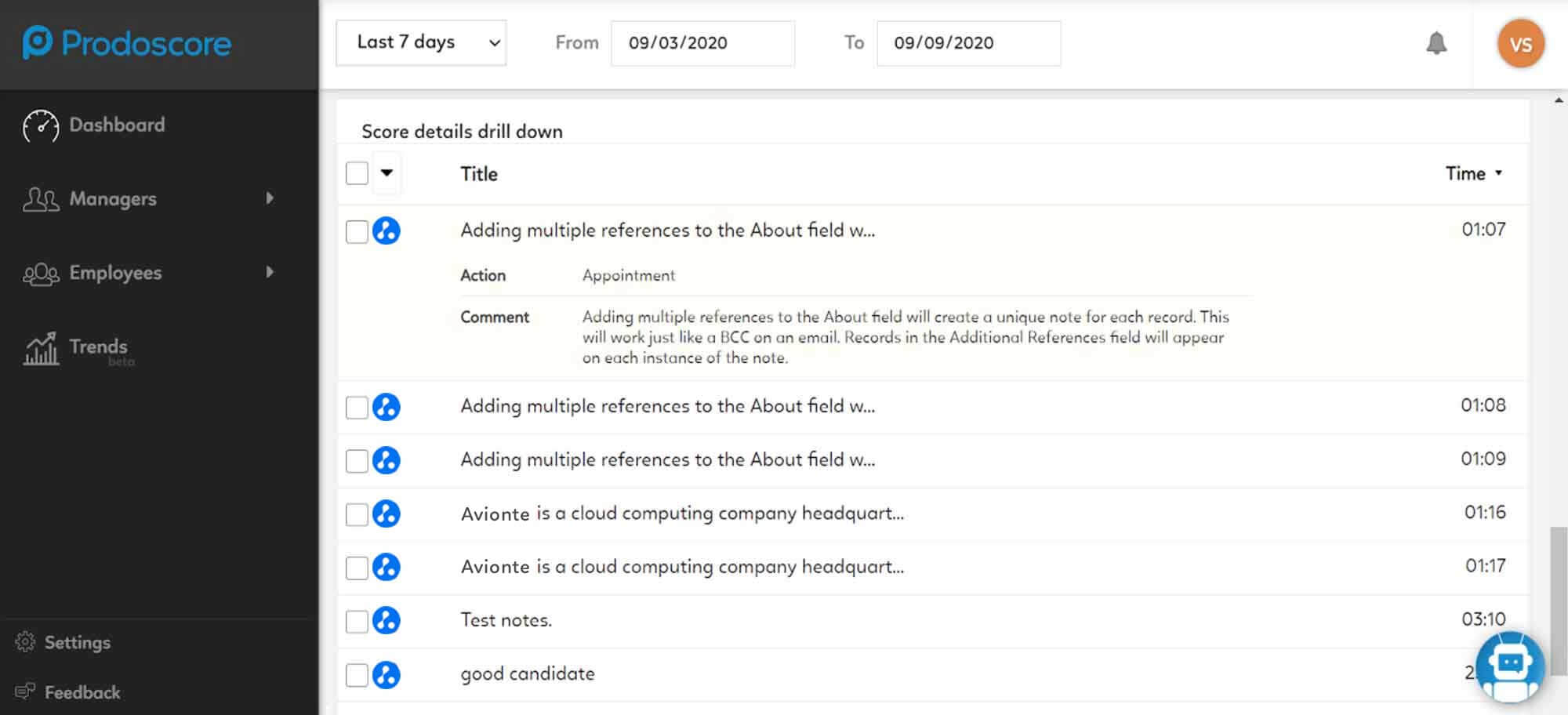
Task: Open the bulk selection dropdown arrow
Action: pos(387,173)
